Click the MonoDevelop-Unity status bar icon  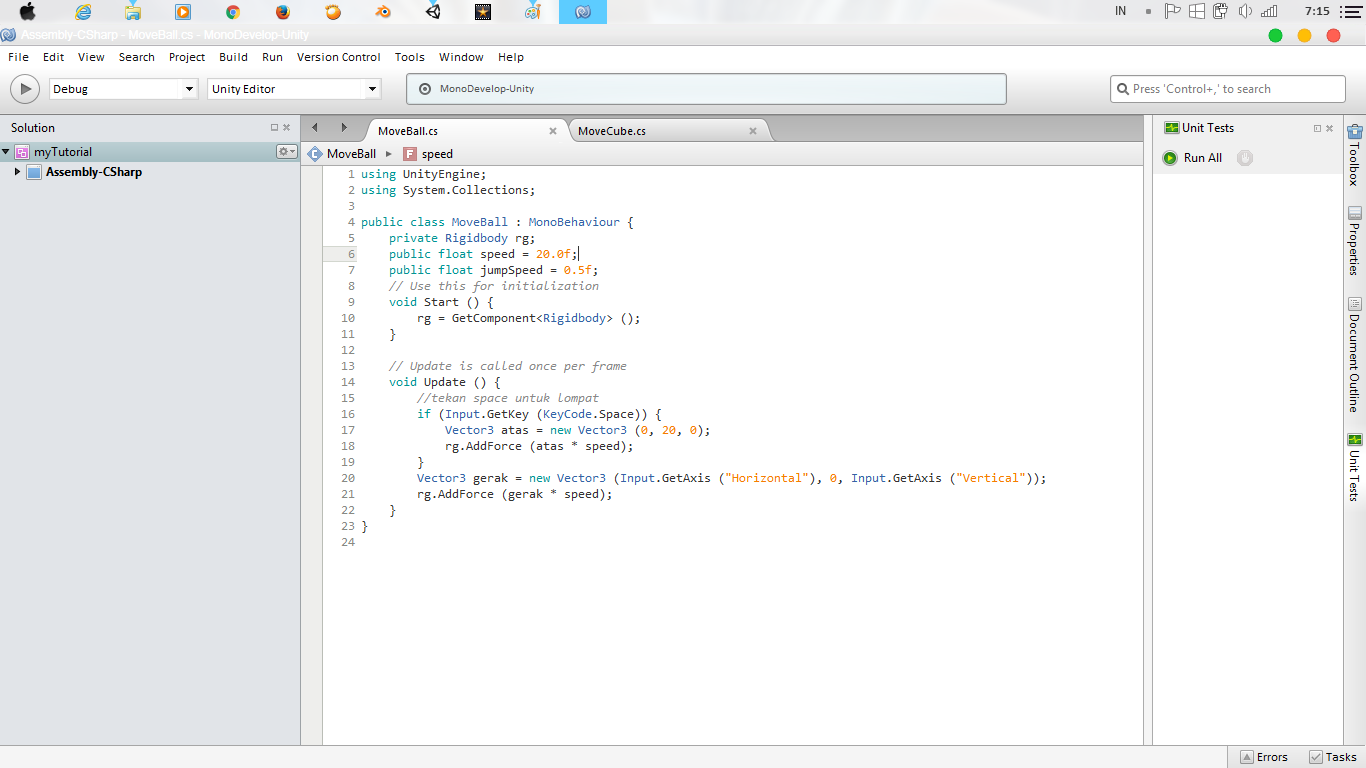[424, 89]
